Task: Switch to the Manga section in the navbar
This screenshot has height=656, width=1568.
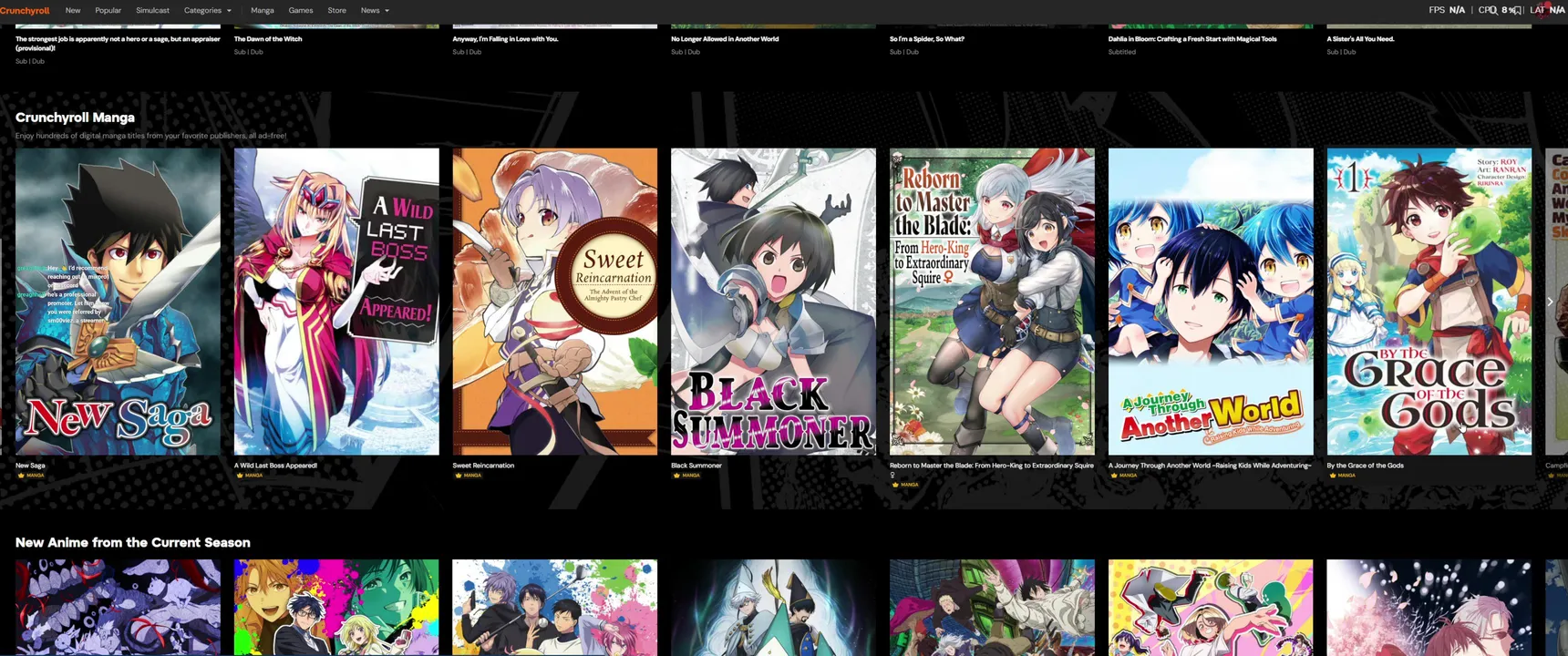Action: pyautogui.click(x=263, y=10)
